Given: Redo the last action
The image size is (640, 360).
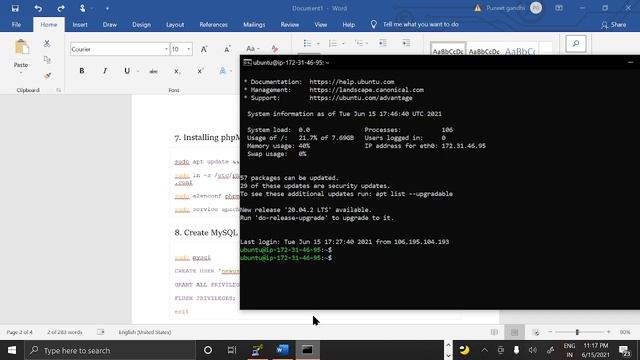Looking at the screenshot, I should [61, 8].
